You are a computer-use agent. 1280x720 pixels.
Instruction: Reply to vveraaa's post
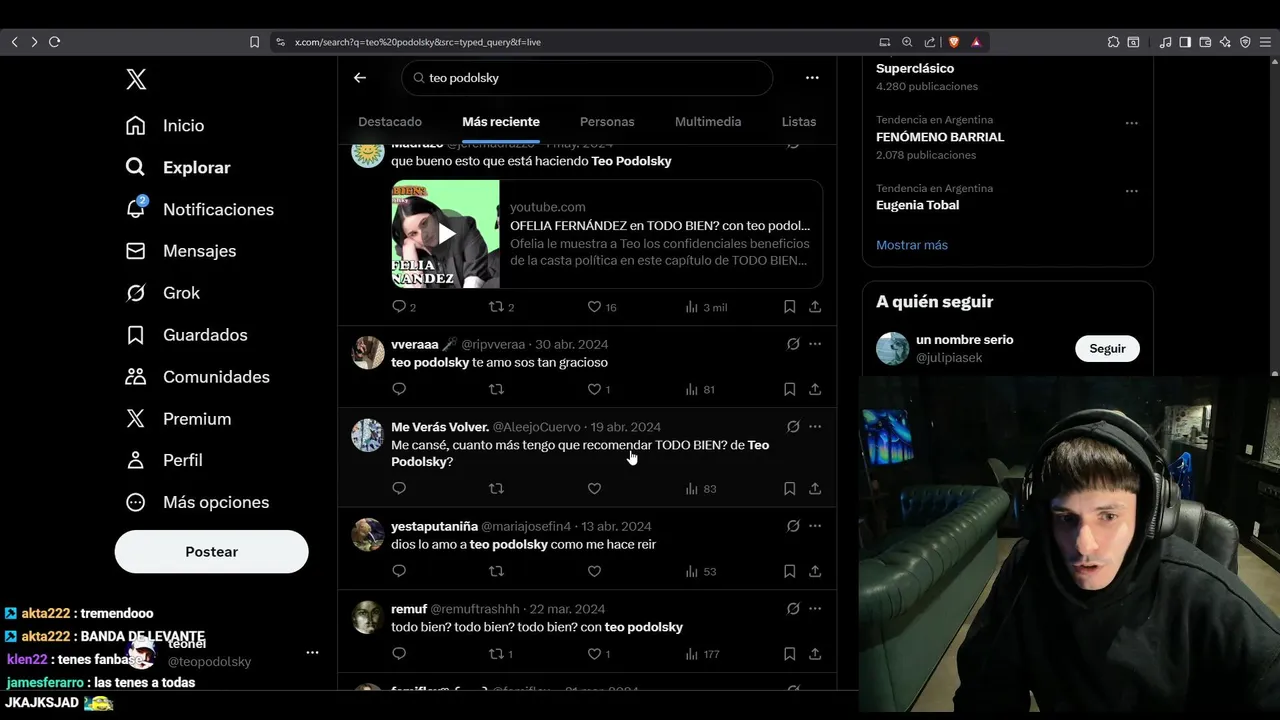point(399,389)
